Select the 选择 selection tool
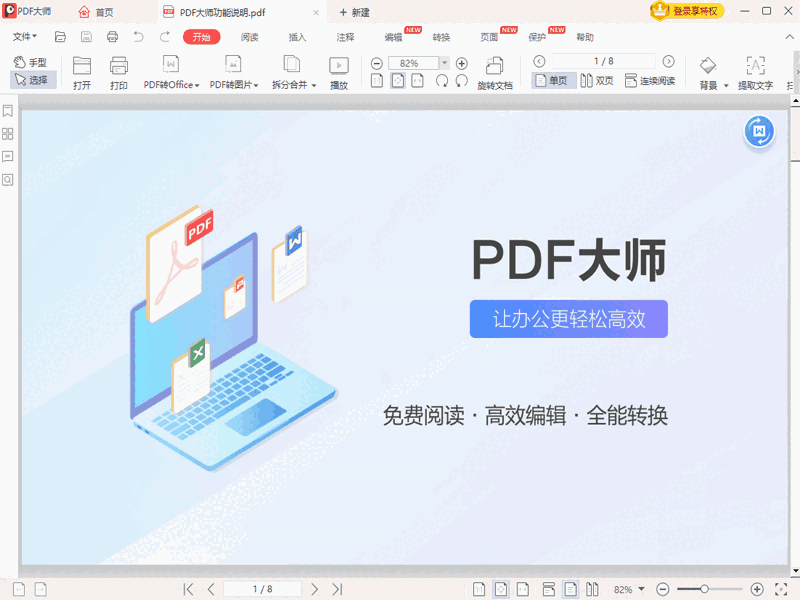 click(32, 80)
